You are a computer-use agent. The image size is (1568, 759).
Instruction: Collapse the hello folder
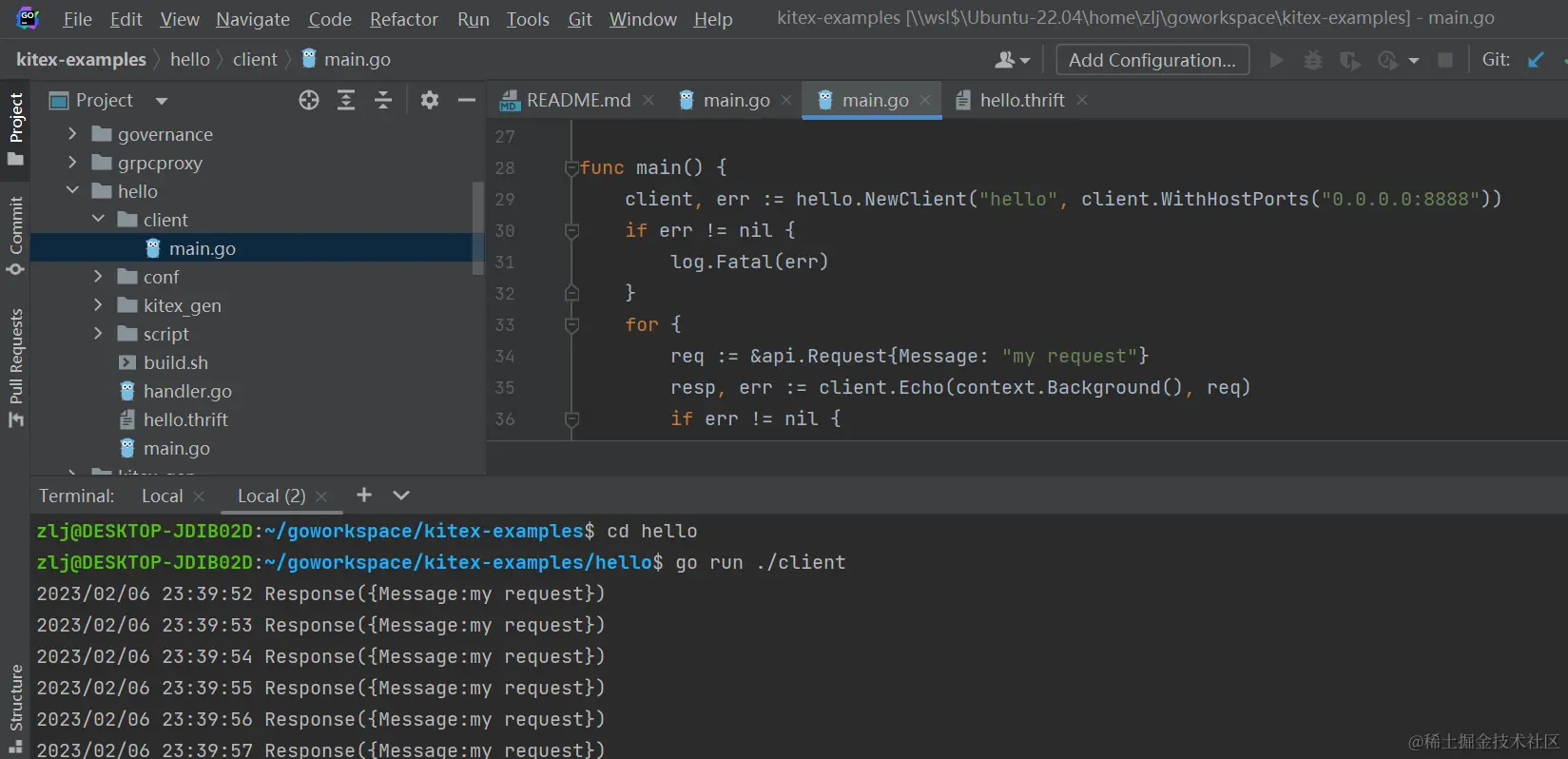72,191
